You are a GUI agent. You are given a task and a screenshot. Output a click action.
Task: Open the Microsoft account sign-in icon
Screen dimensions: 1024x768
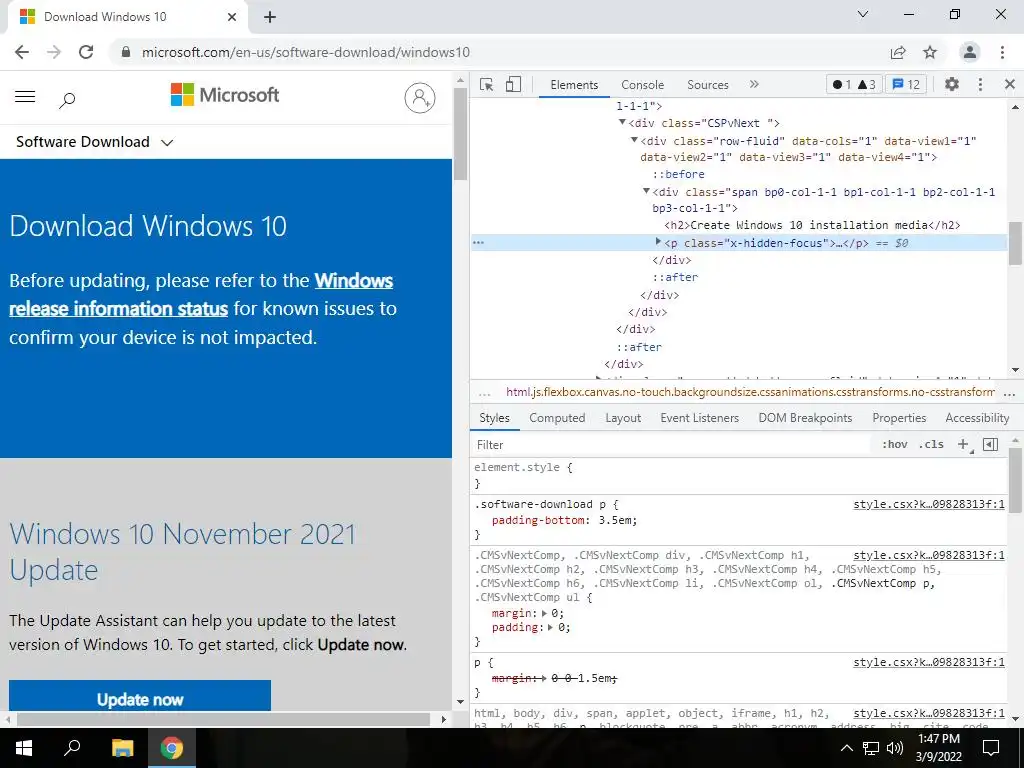[x=420, y=98]
